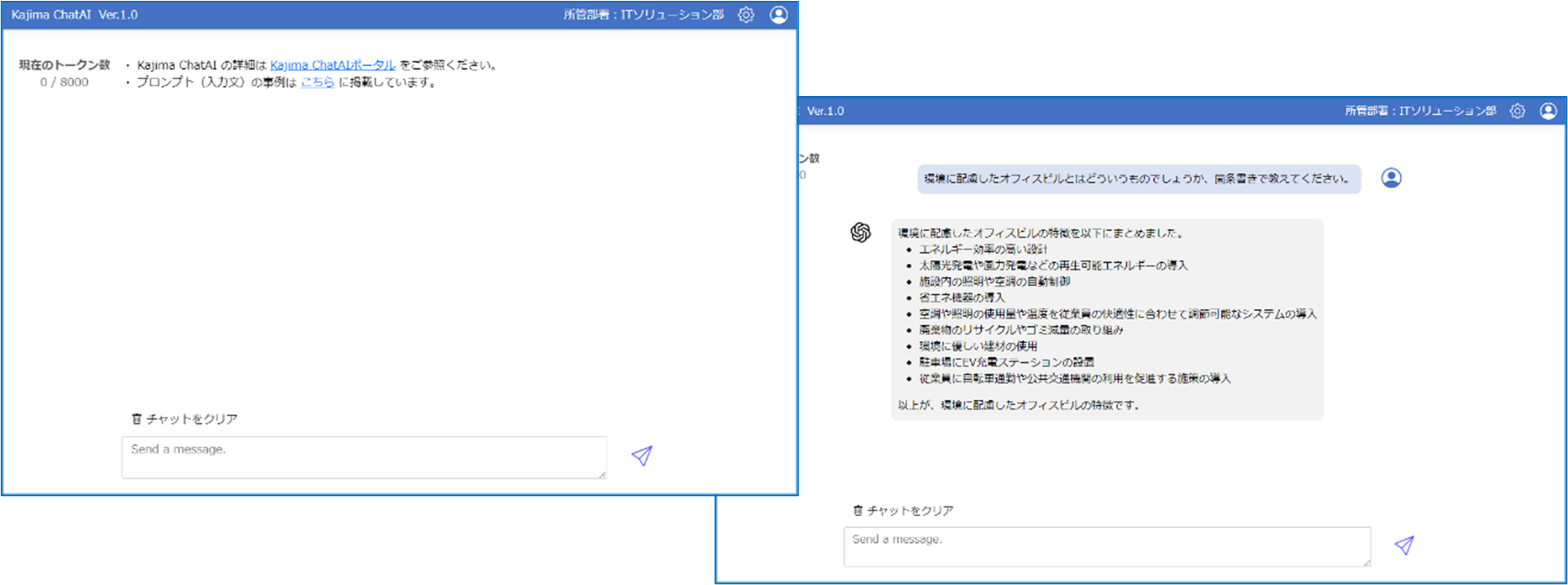The height and width of the screenshot is (585, 1568).
Task: Click the 現在のトークン数 label
Action: [64, 65]
